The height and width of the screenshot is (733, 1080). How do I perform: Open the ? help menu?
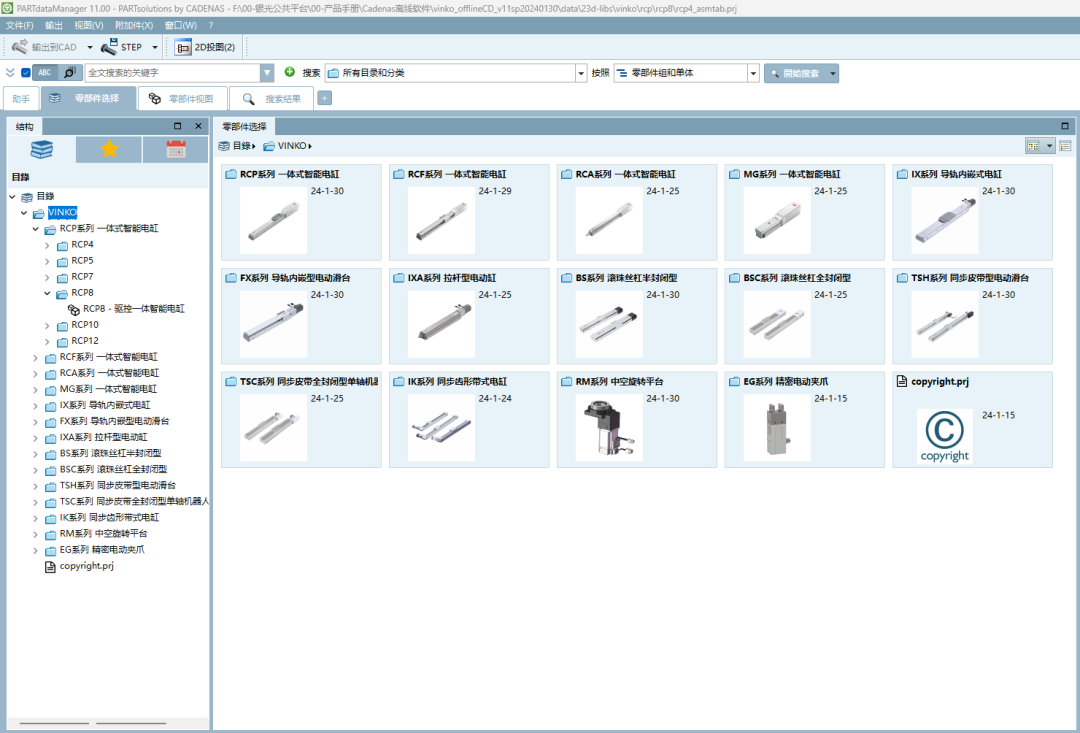211,25
